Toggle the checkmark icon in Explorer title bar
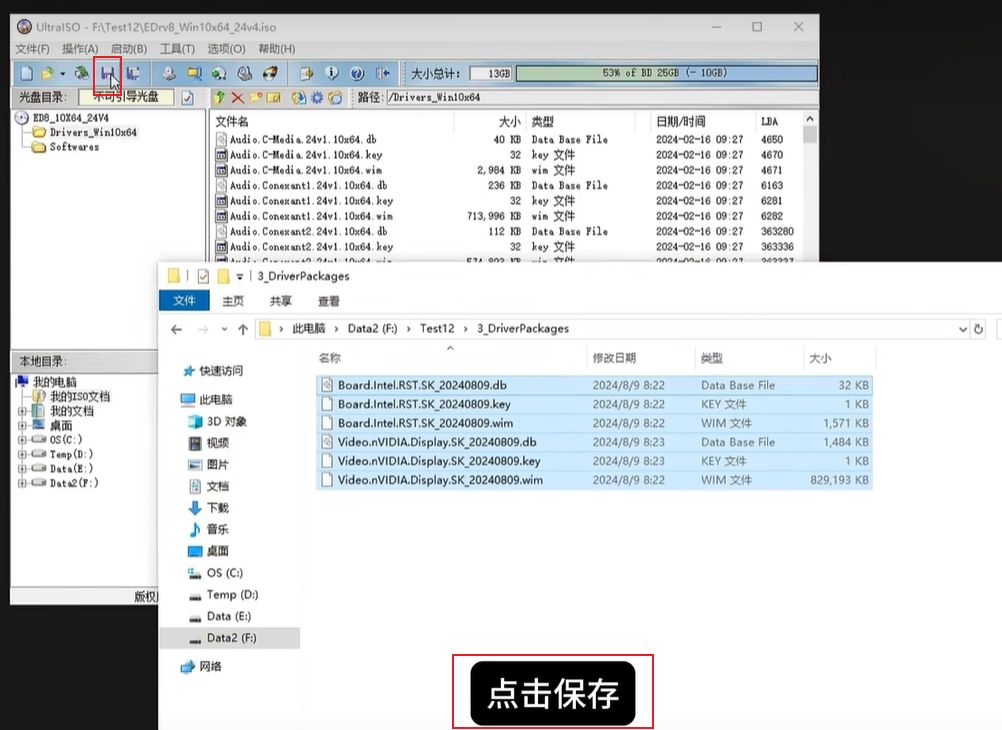 point(204,276)
